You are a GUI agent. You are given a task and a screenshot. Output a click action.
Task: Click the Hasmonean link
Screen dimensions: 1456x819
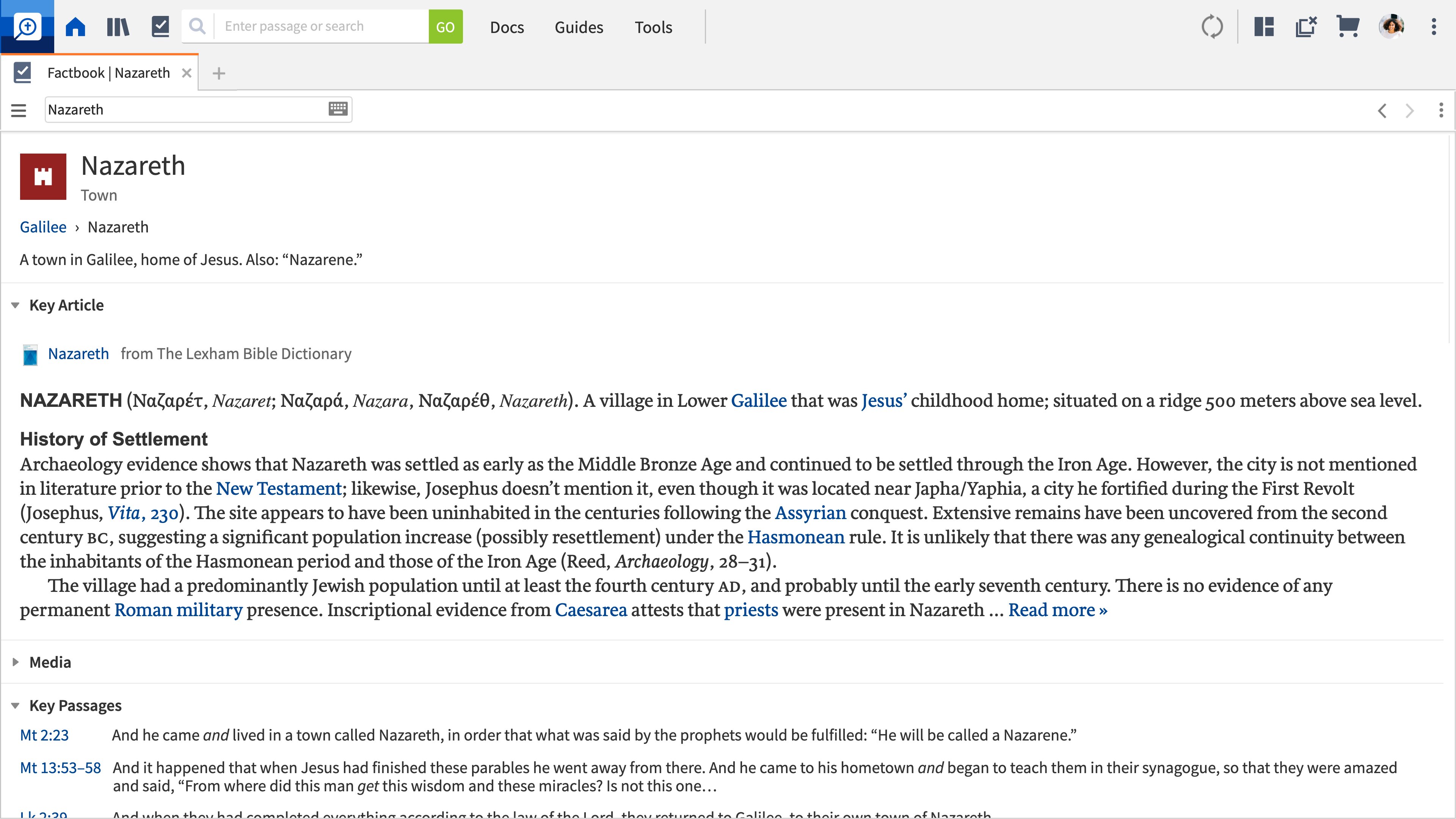[796, 538]
